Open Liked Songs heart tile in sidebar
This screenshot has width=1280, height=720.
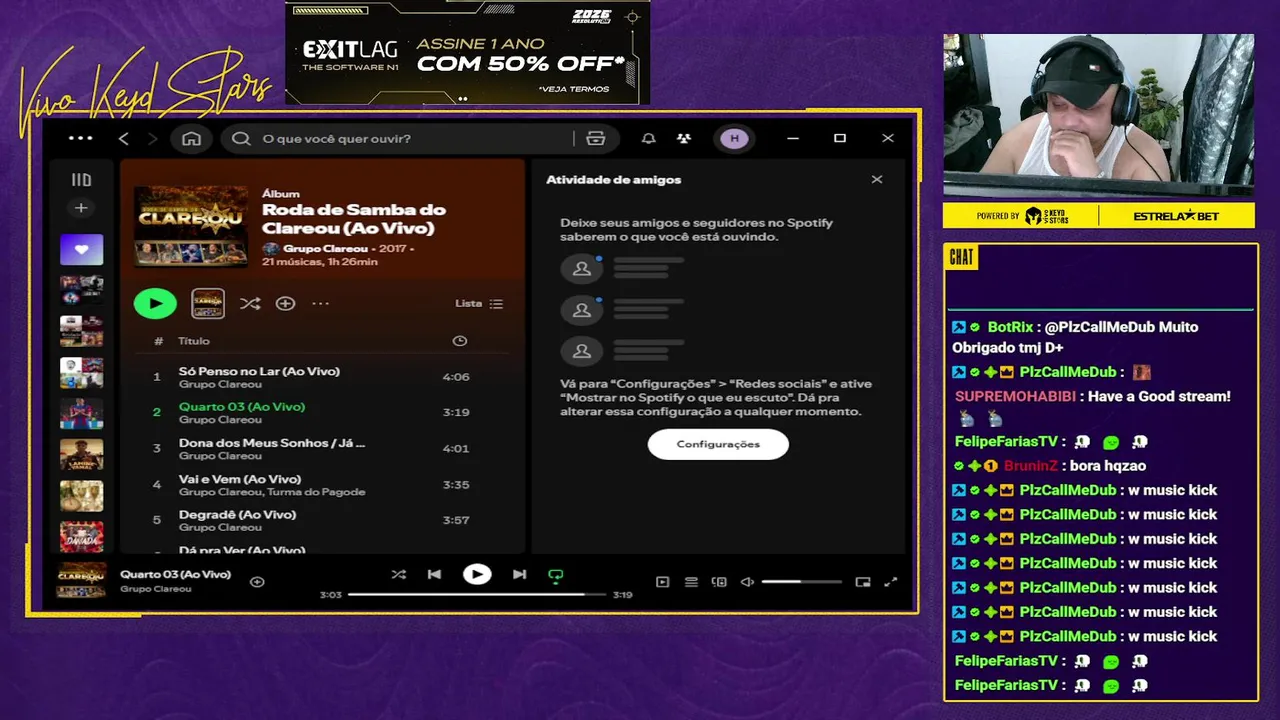82,250
